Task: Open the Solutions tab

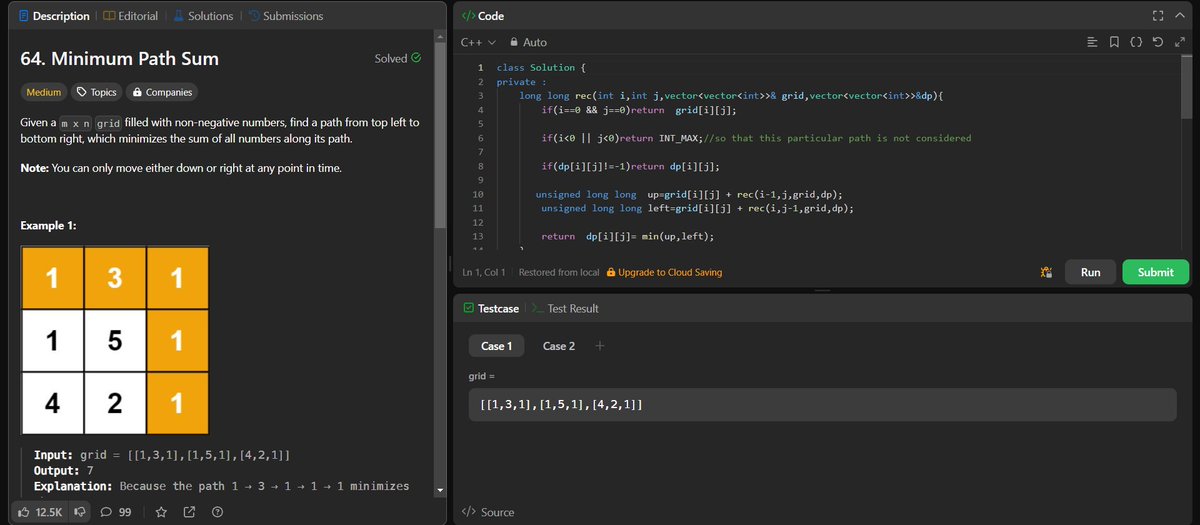Action: pos(203,16)
